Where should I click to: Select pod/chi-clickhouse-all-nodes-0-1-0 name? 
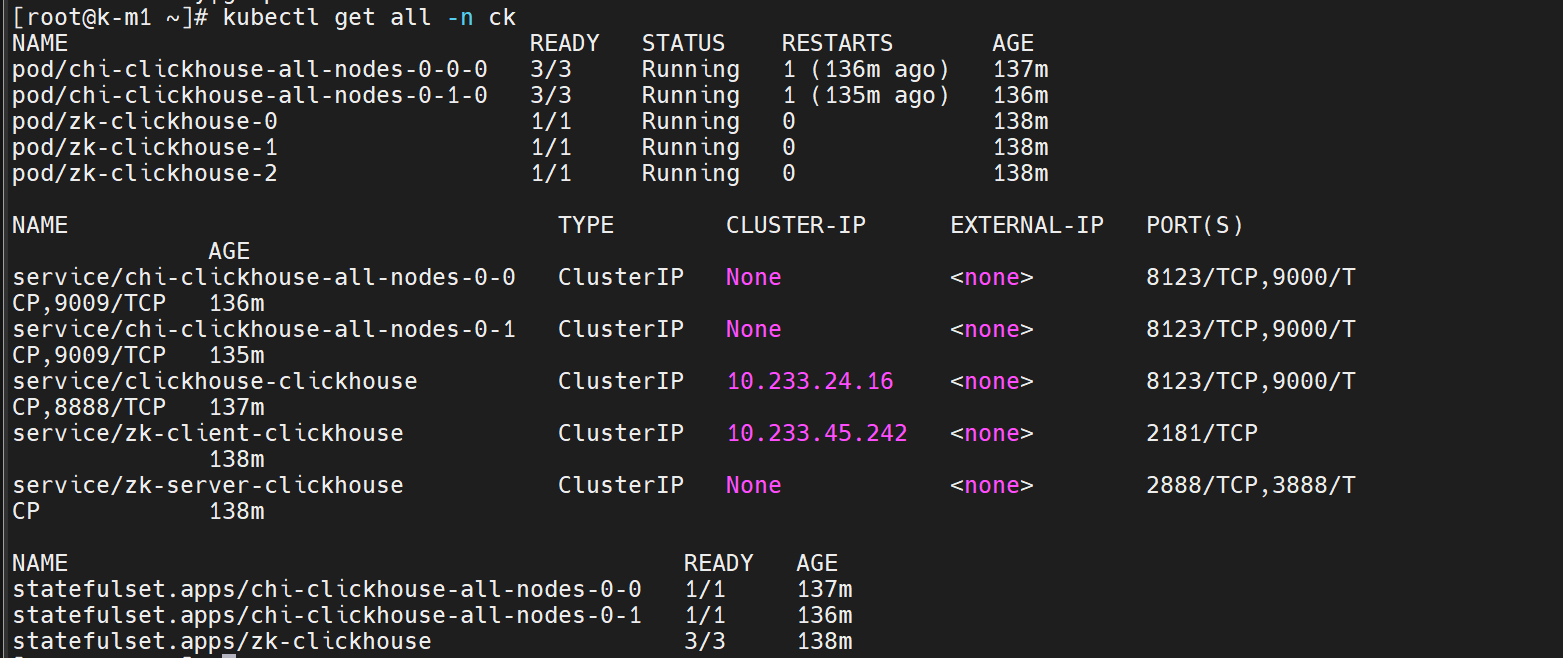click(x=250, y=95)
